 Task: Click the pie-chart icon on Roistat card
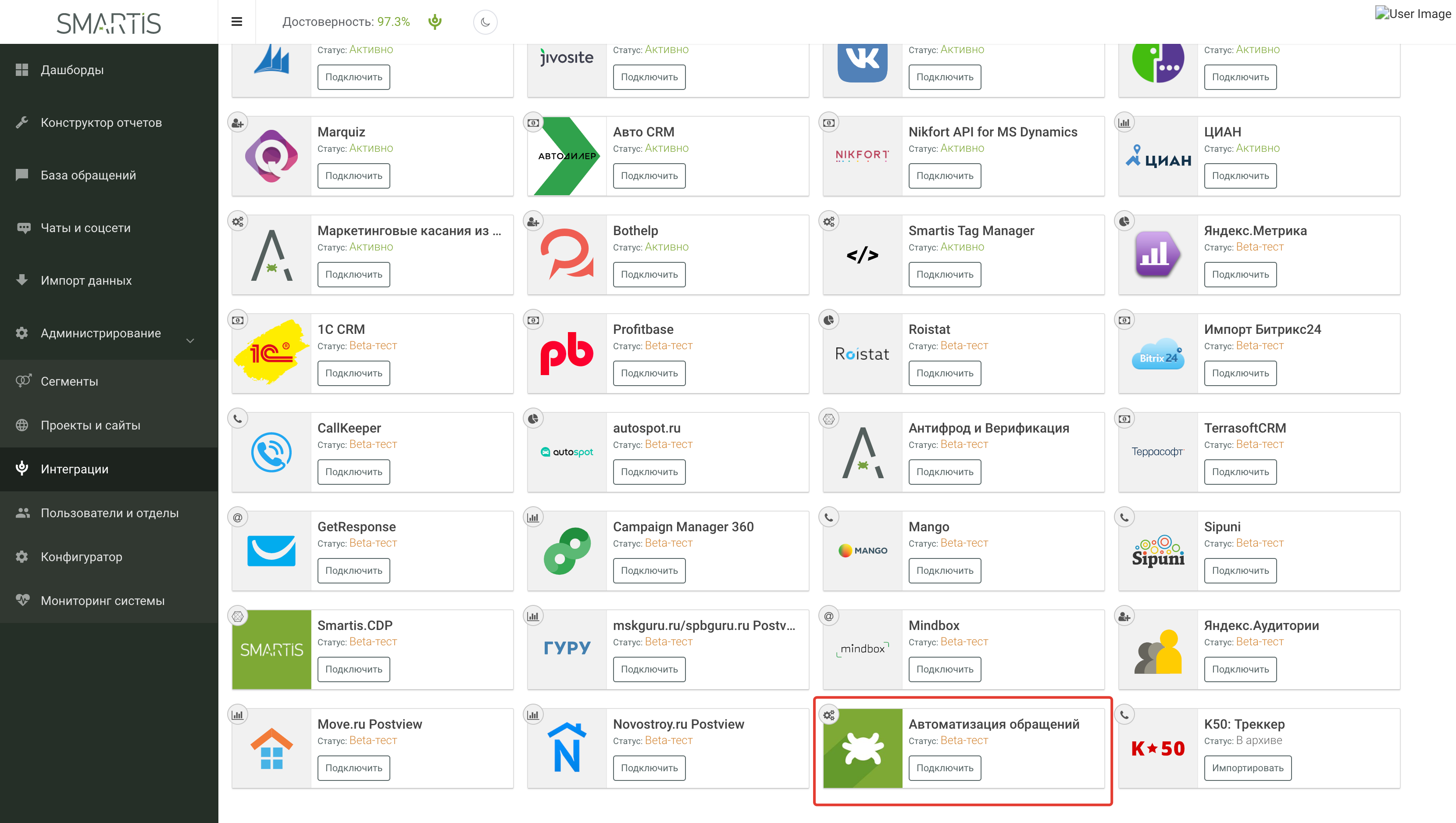[828, 320]
